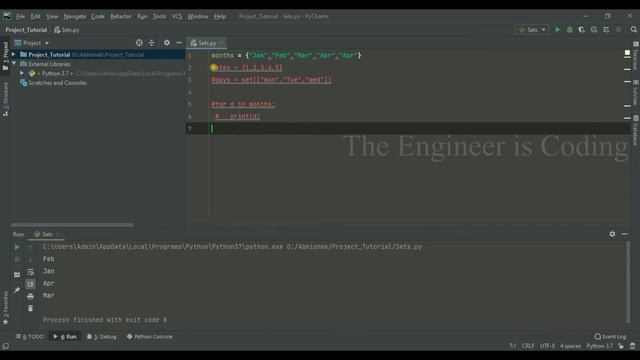The image size is (640, 360).
Task: Toggle soft-wrap in Run console
Action: (30, 272)
